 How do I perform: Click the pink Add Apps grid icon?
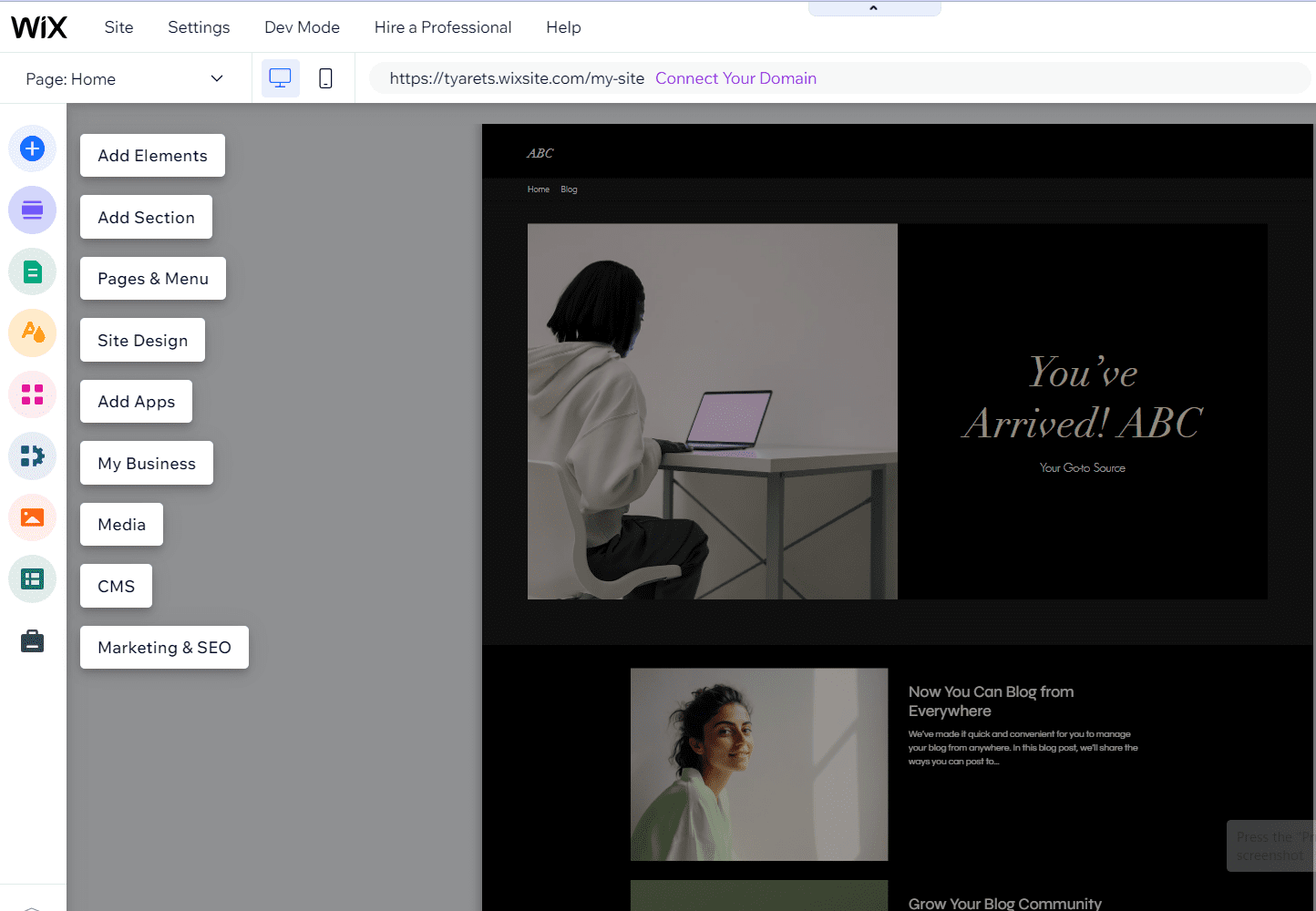pos(33,394)
